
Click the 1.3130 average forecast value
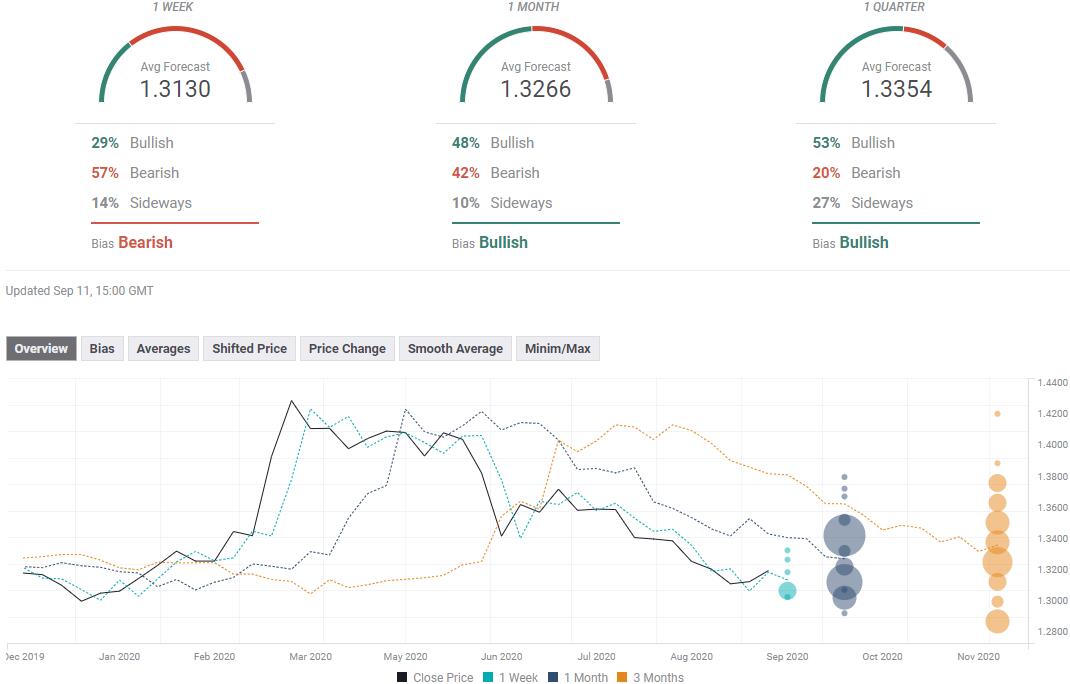[x=175, y=89]
